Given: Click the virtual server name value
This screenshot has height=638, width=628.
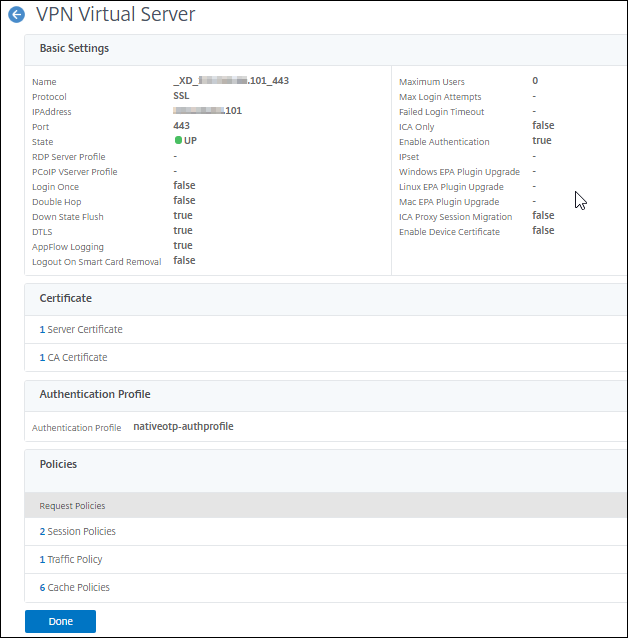Looking at the screenshot, I should 231,80.
